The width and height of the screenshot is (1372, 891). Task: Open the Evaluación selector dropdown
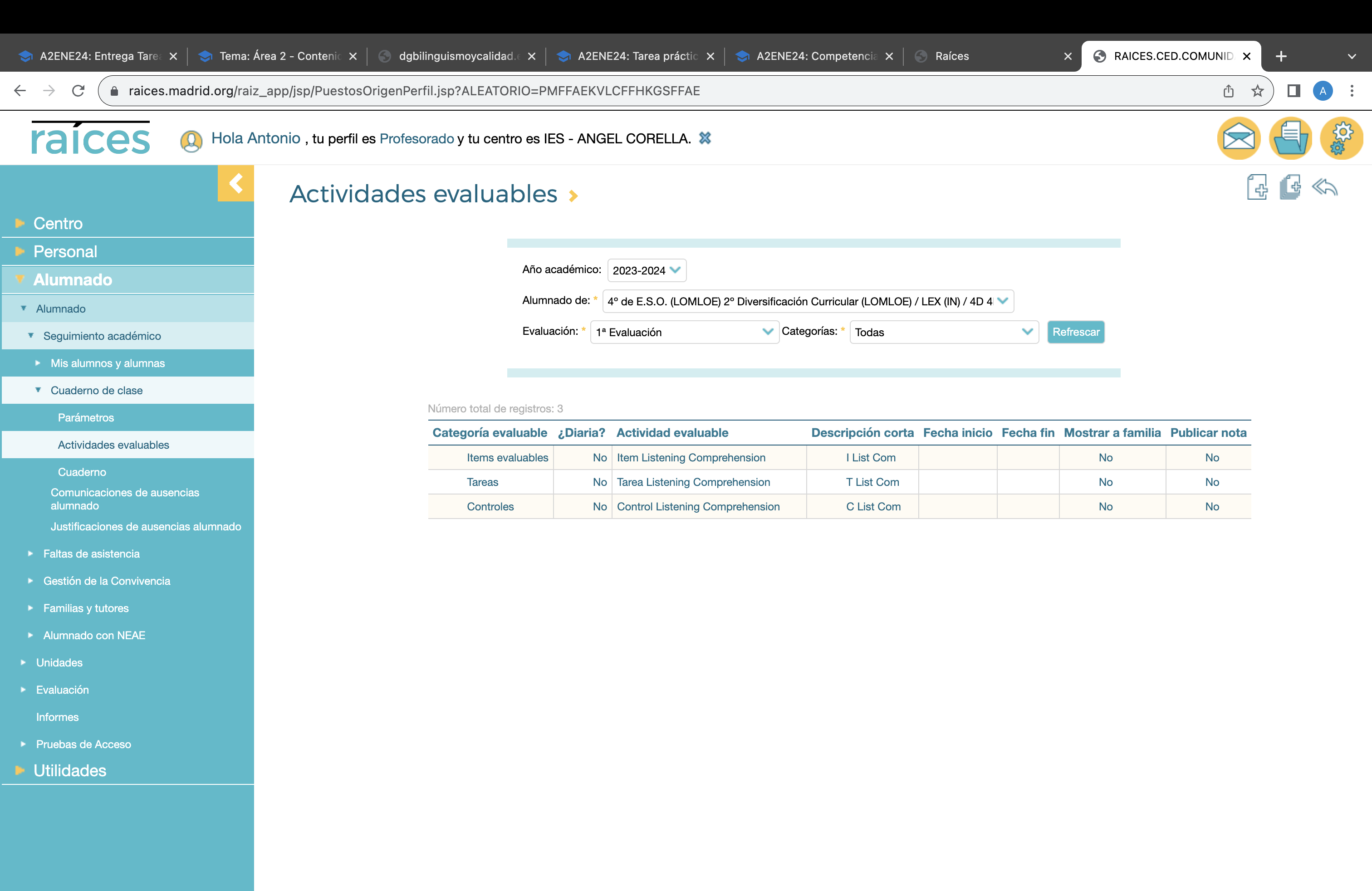coord(684,332)
